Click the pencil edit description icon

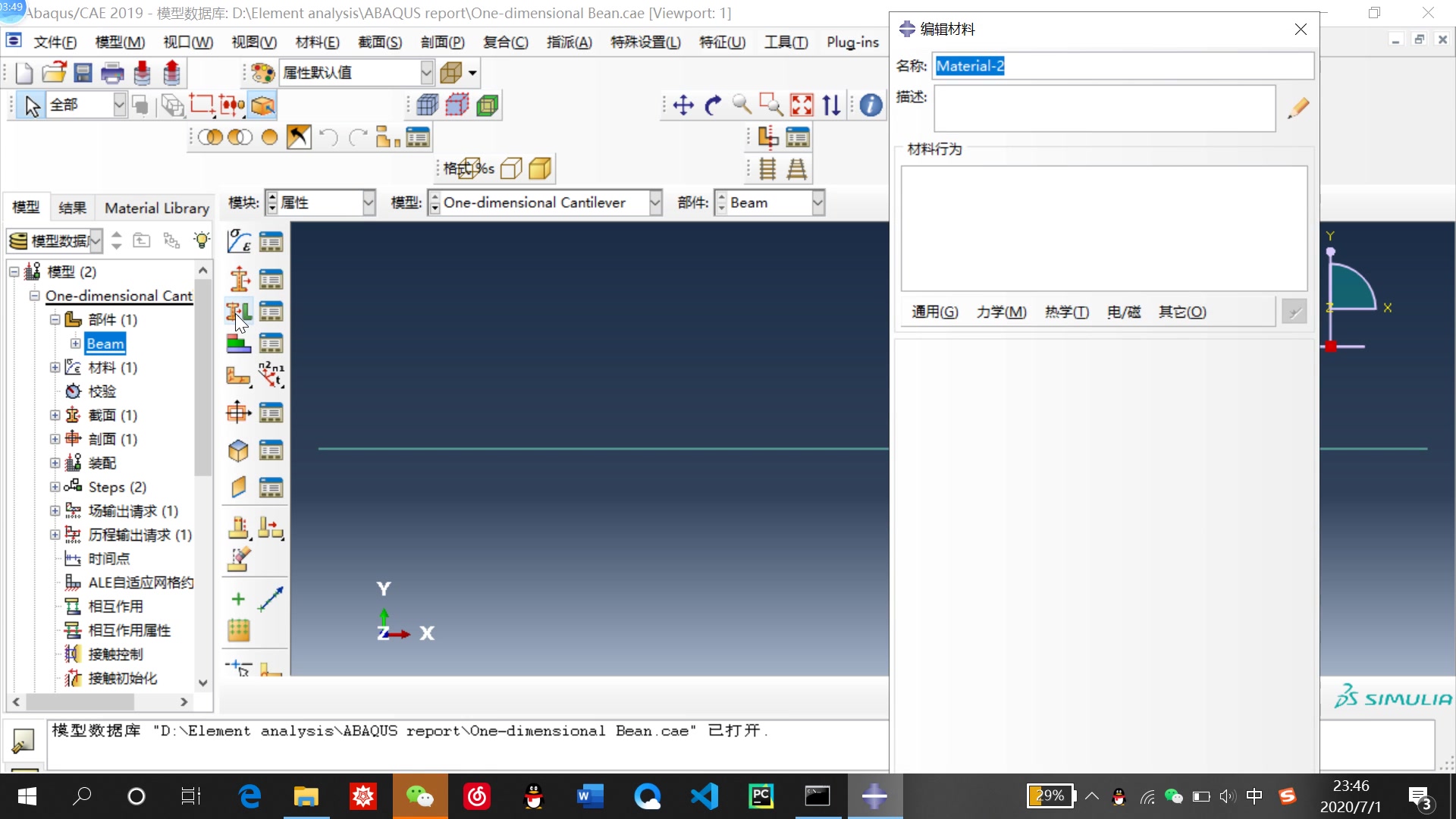pos(1298,108)
